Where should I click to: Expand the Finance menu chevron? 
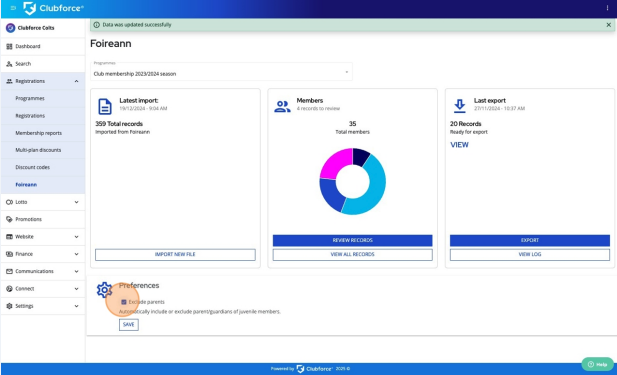pyautogui.click(x=76, y=254)
